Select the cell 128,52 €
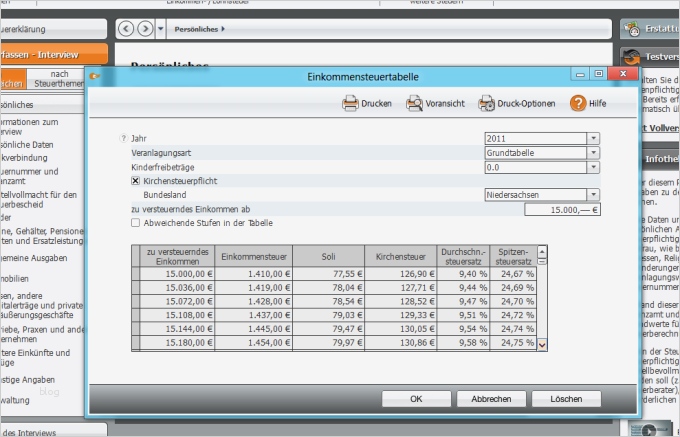The height and width of the screenshot is (437, 680). [x=401, y=301]
